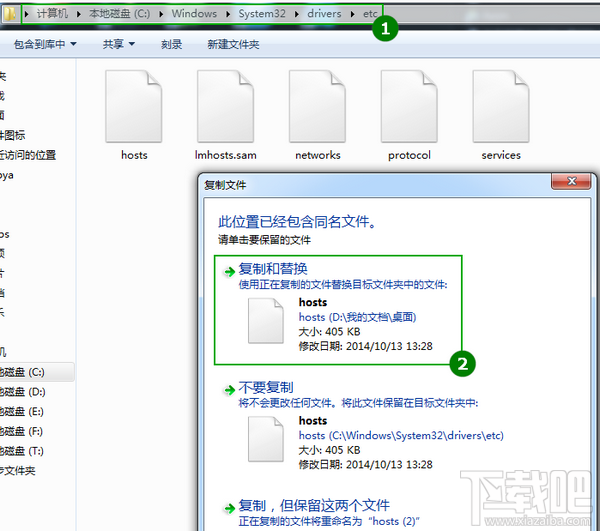
Task: Click hosts file thumbnail from C:\Windows\System32\drivers\etc
Action: (x=266, y=439)
